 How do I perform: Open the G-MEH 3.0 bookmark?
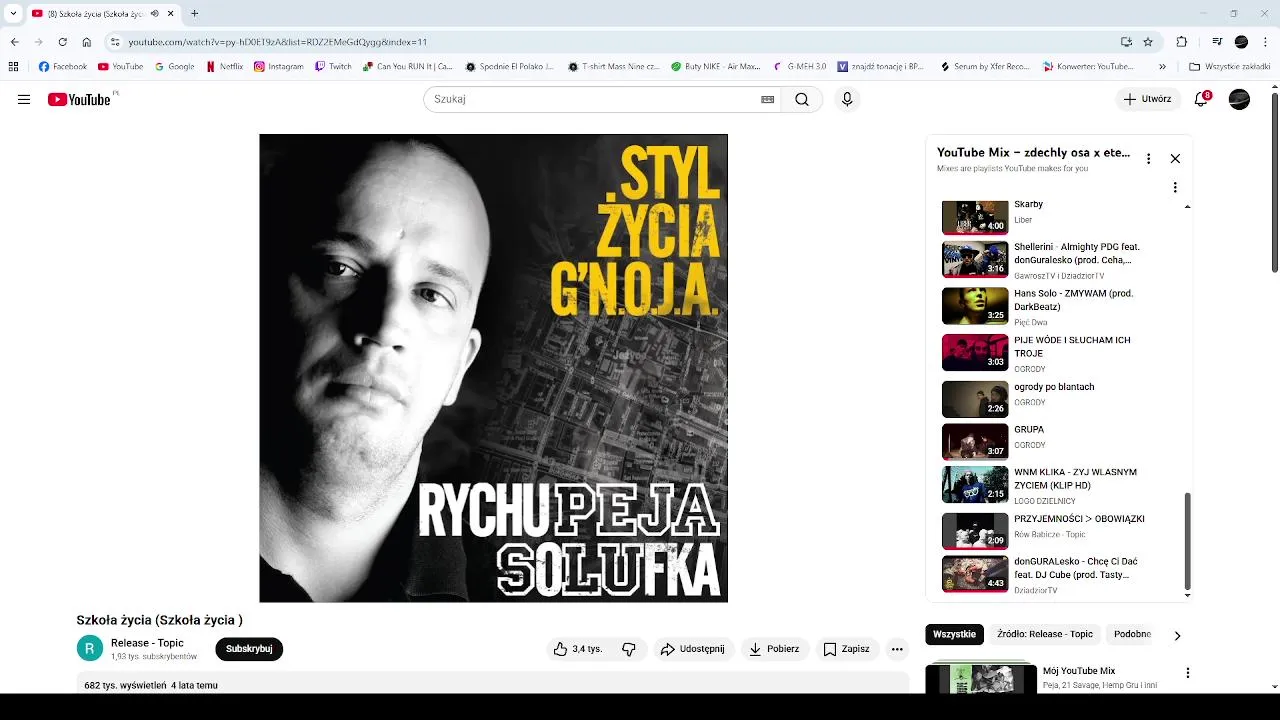(x=799, y=67)
